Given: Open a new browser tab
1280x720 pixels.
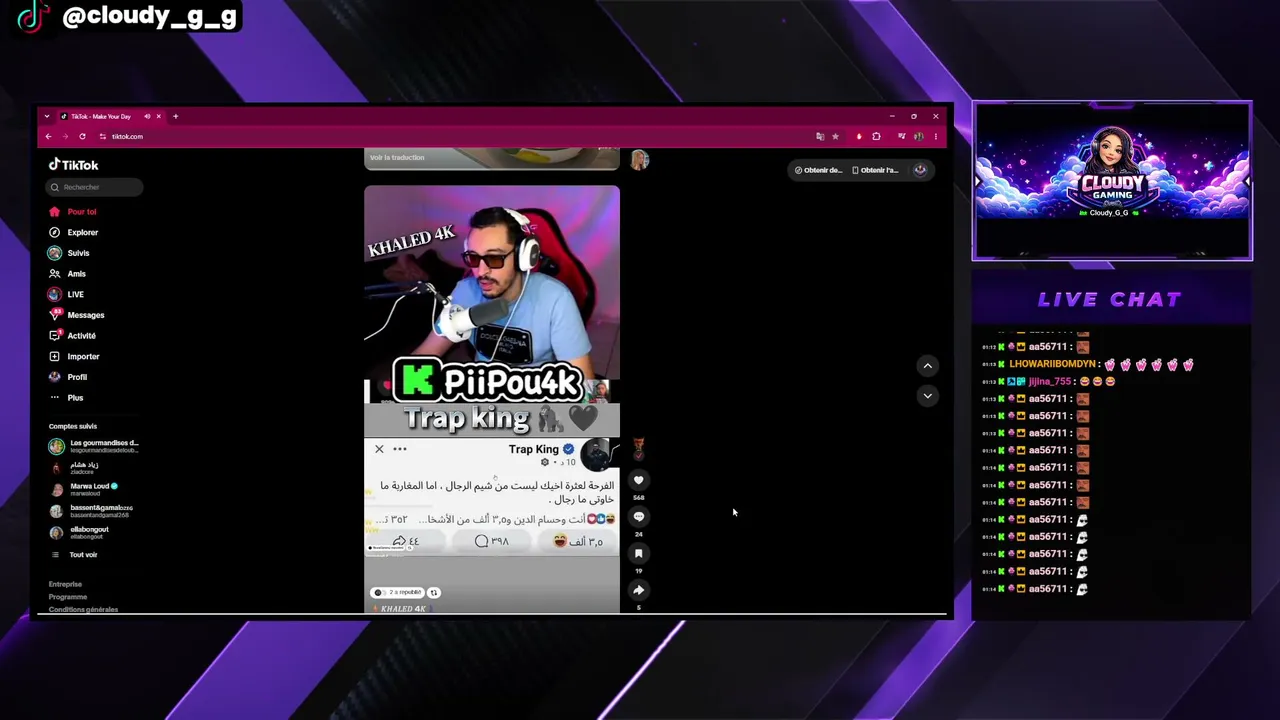Looking at the screenshot, I should pyautogui.click(x=175, y=117).
